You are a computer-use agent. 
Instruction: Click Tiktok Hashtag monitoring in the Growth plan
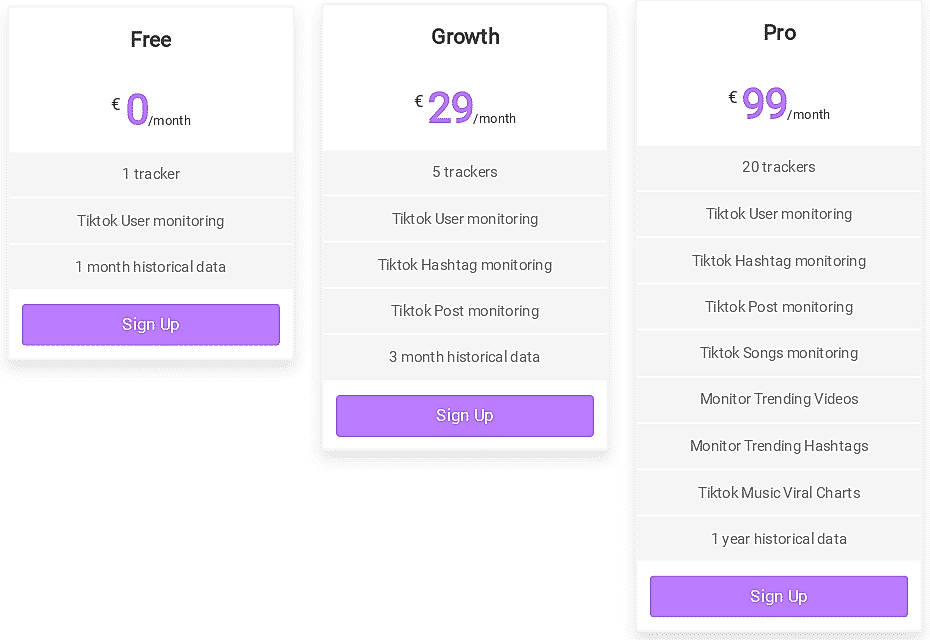pyautogui.click(x=464, y=265)
